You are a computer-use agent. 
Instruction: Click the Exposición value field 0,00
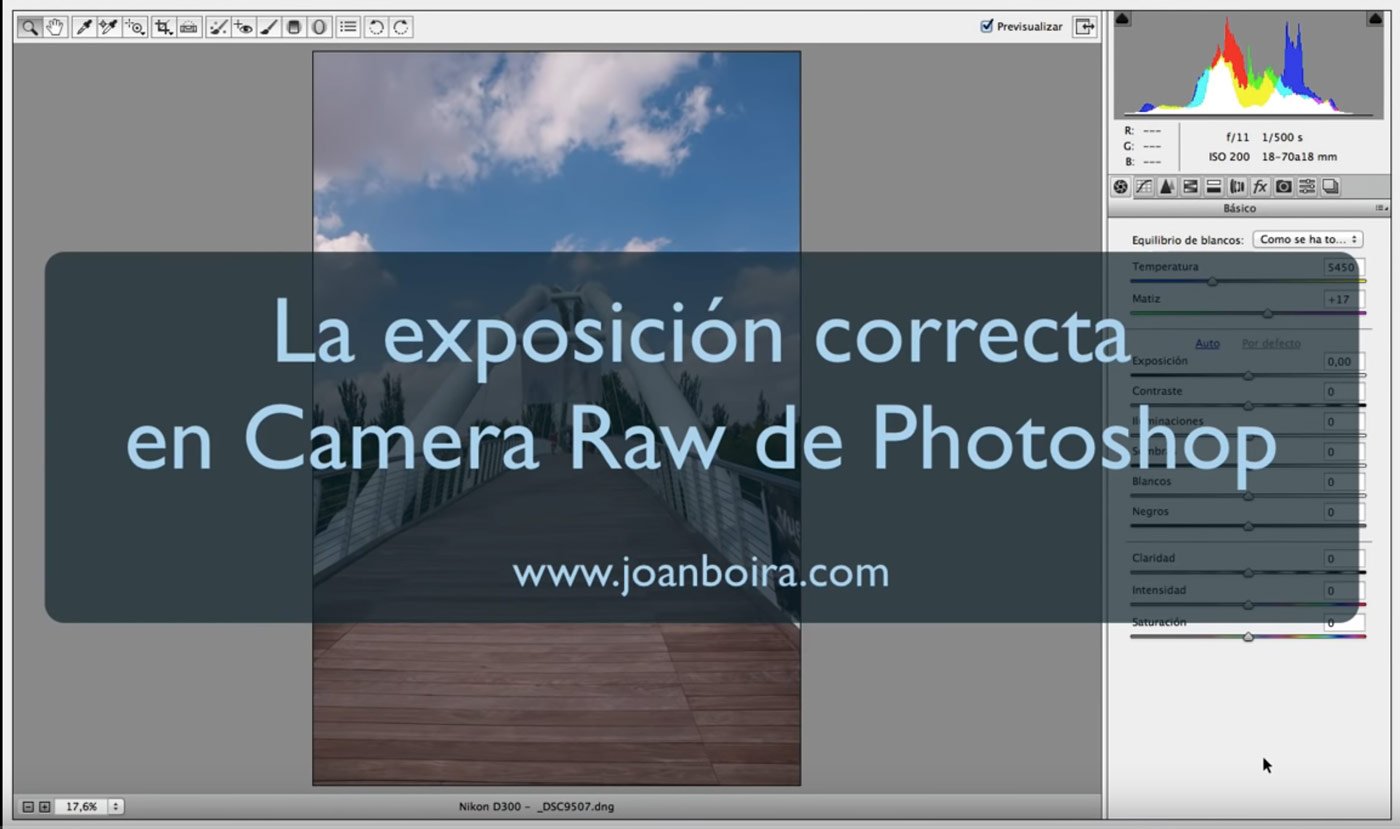(1344, 361)
